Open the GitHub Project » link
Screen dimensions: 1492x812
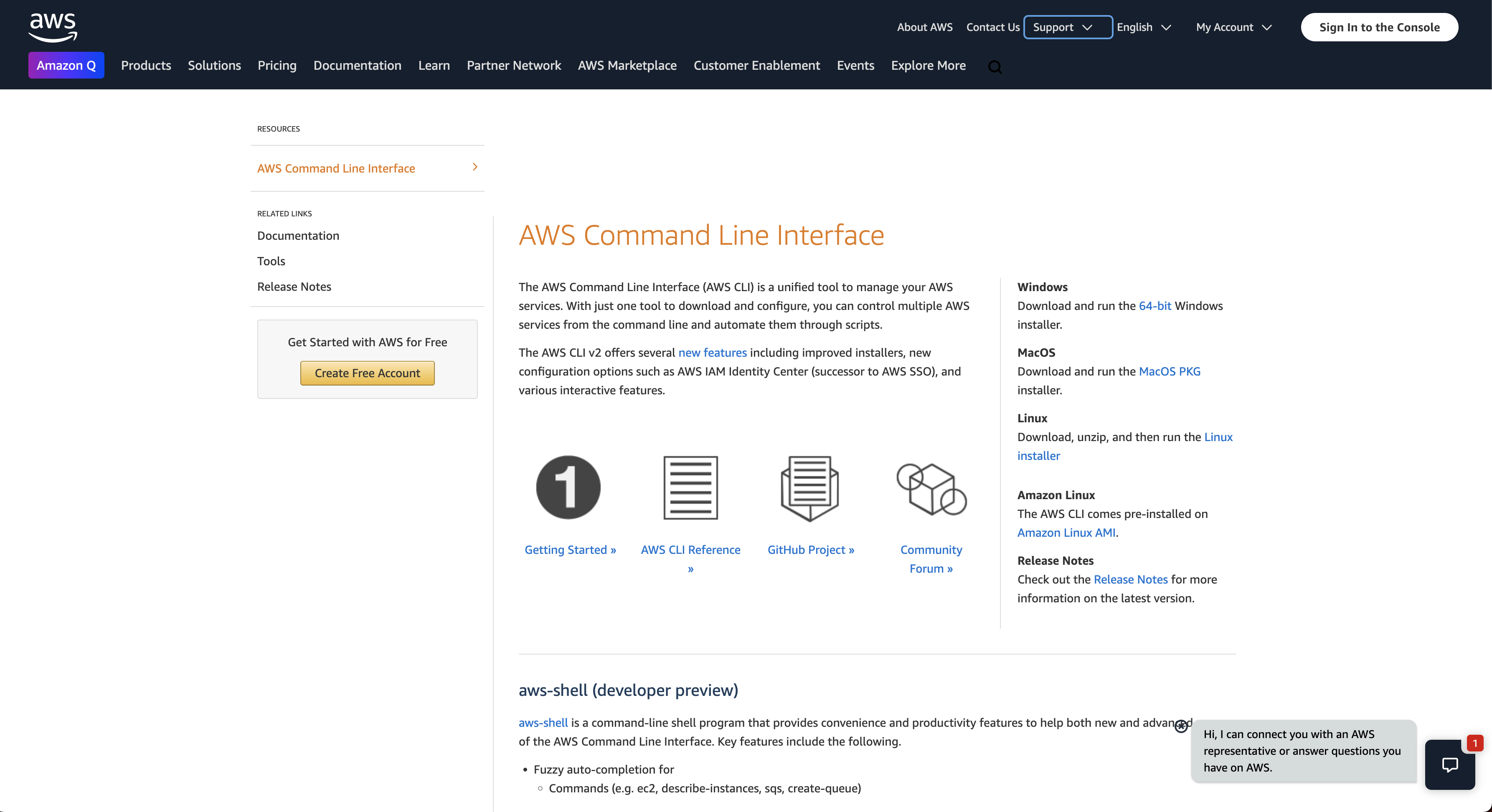811,550
